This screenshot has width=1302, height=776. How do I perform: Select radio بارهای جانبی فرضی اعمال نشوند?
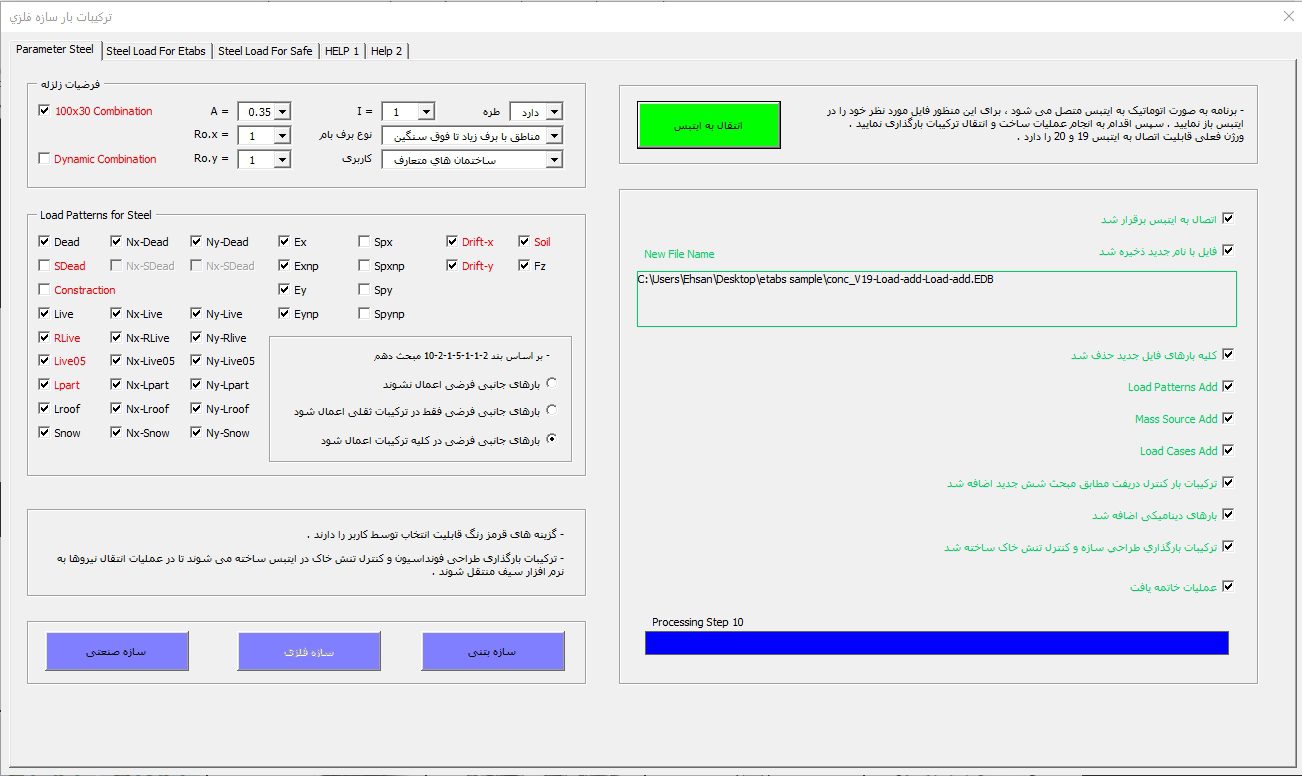point(552,384)
